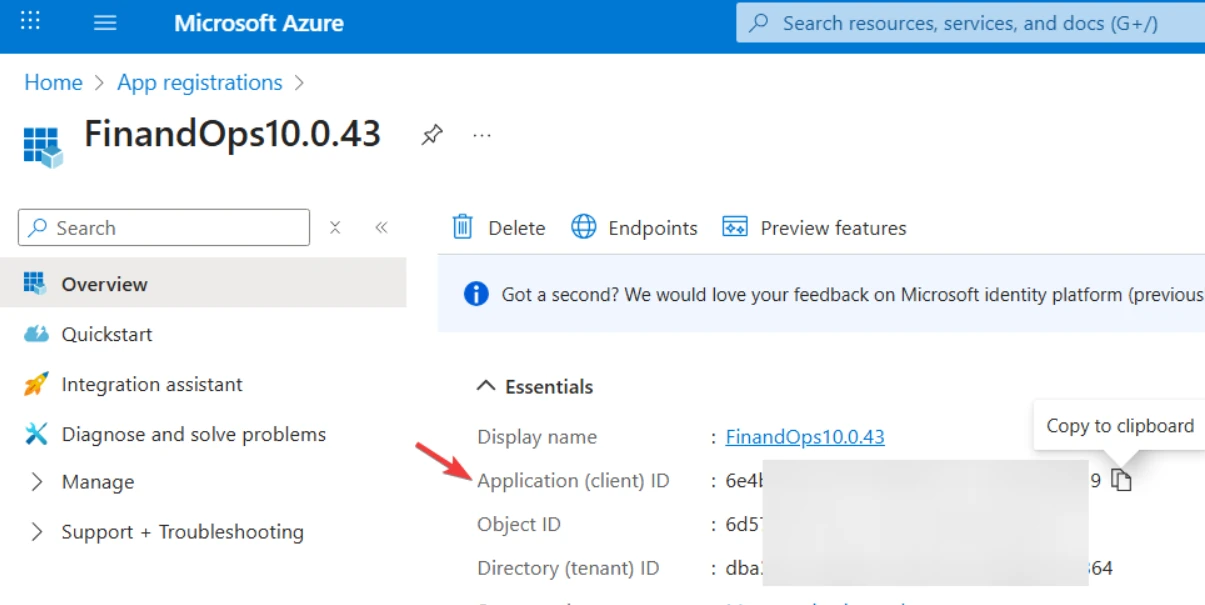Click the global resource search box
This screenshot has height=605, width=1205.
click(970, 23)
